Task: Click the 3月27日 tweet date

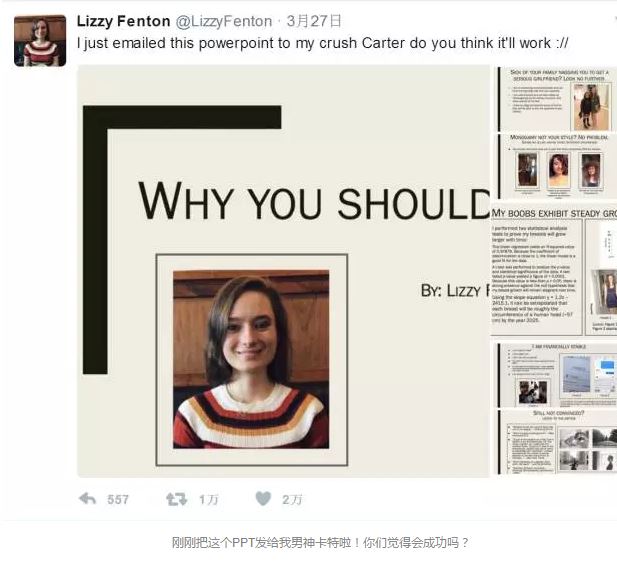Action: (314, 21)
